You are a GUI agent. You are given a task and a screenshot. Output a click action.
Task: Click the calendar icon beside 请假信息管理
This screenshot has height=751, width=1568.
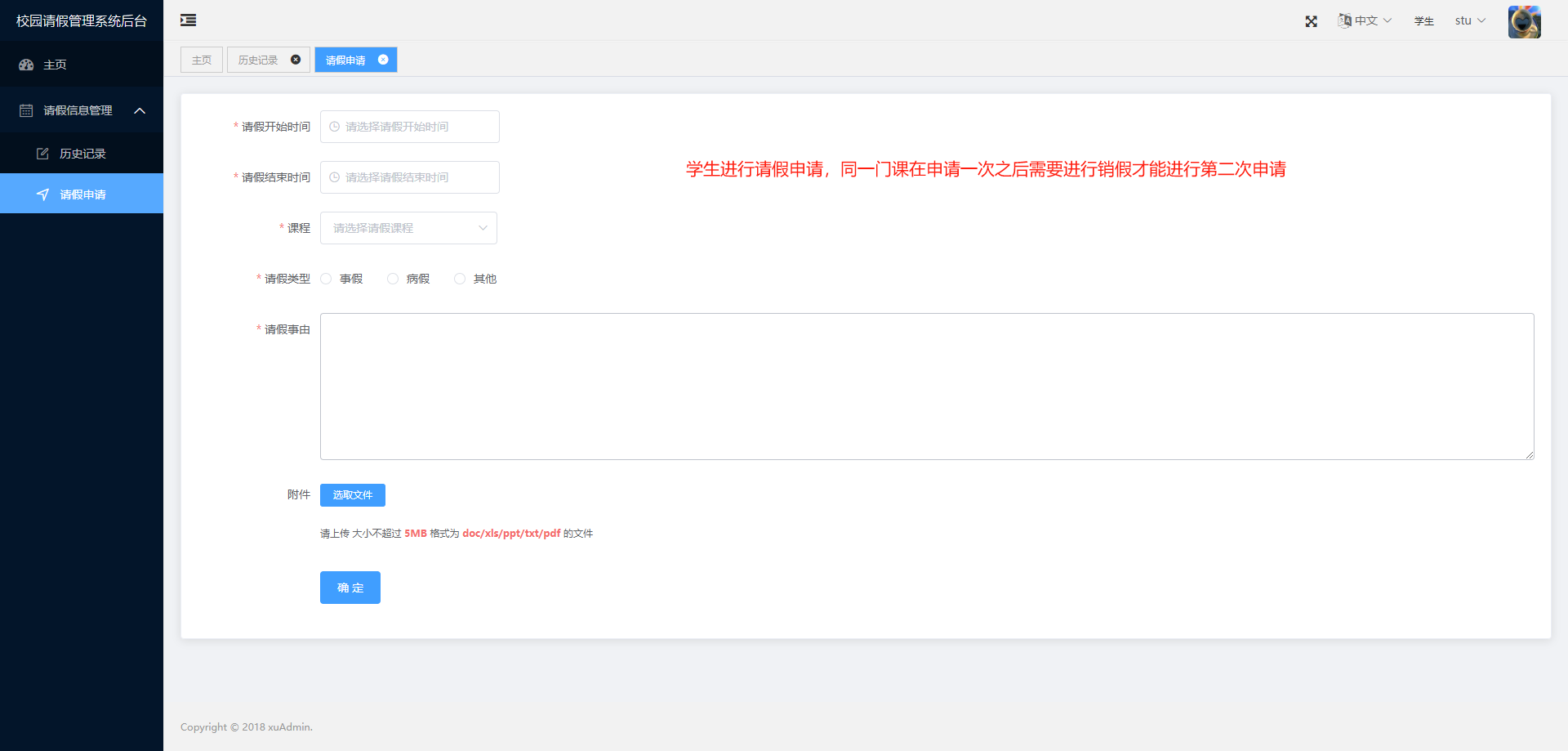click(x=25, y=110)
